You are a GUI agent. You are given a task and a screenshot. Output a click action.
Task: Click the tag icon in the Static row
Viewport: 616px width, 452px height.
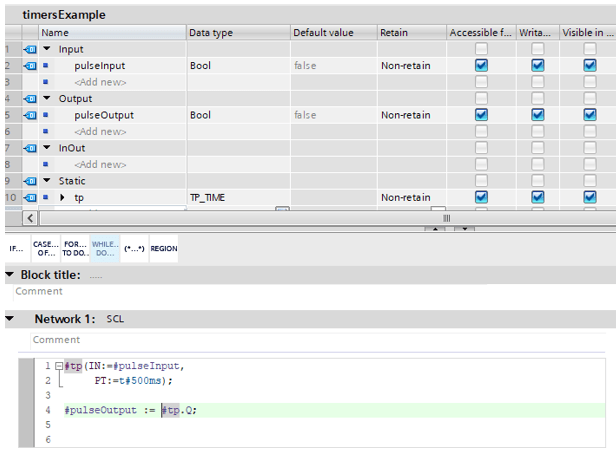tap(30, 181)
